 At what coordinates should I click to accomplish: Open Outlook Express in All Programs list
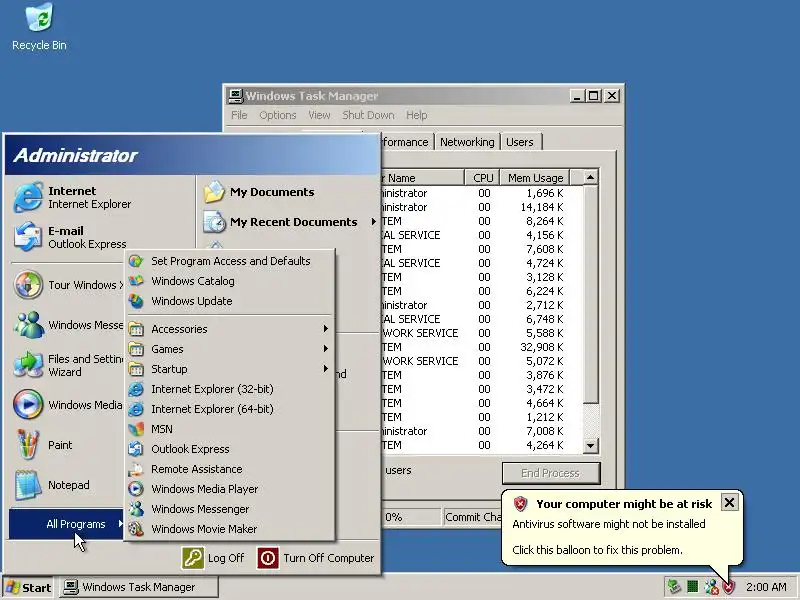pos(230,449)
